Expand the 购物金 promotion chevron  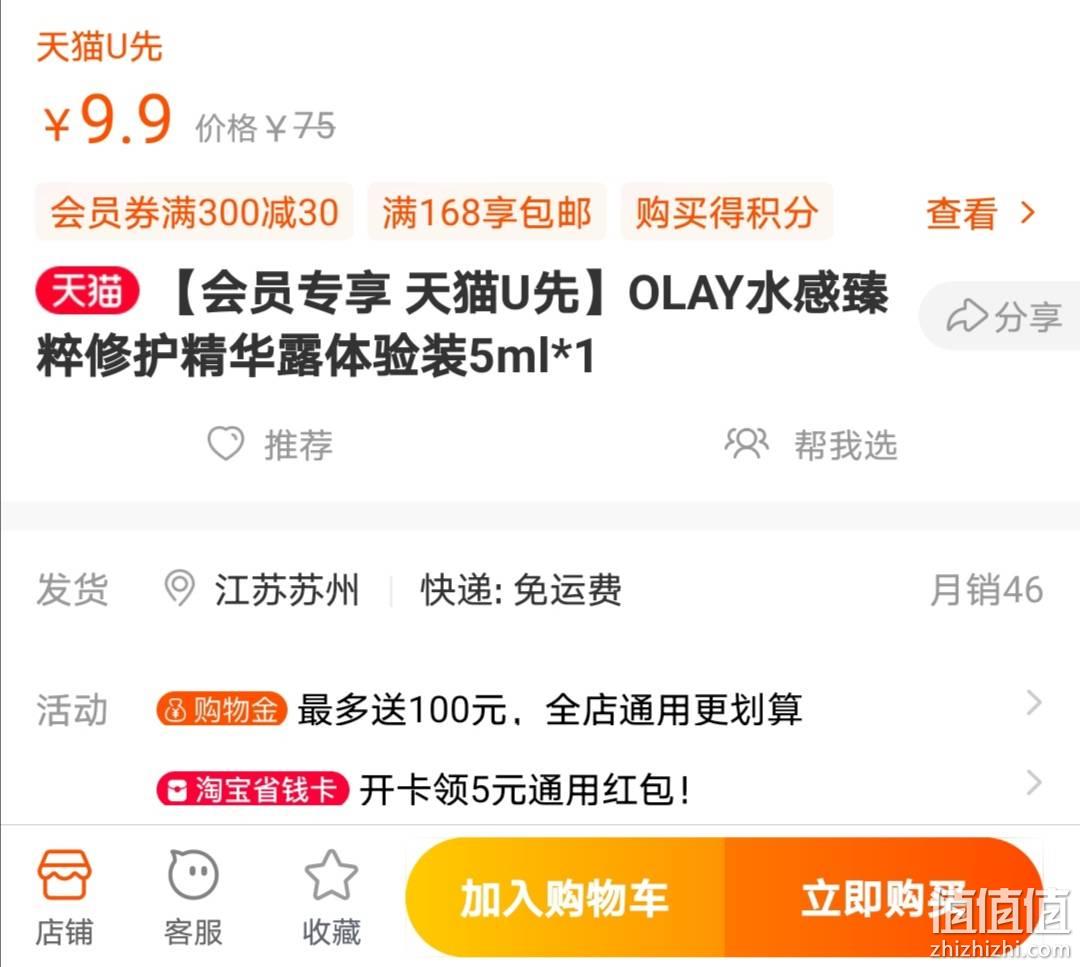(x=1033, y=703)
